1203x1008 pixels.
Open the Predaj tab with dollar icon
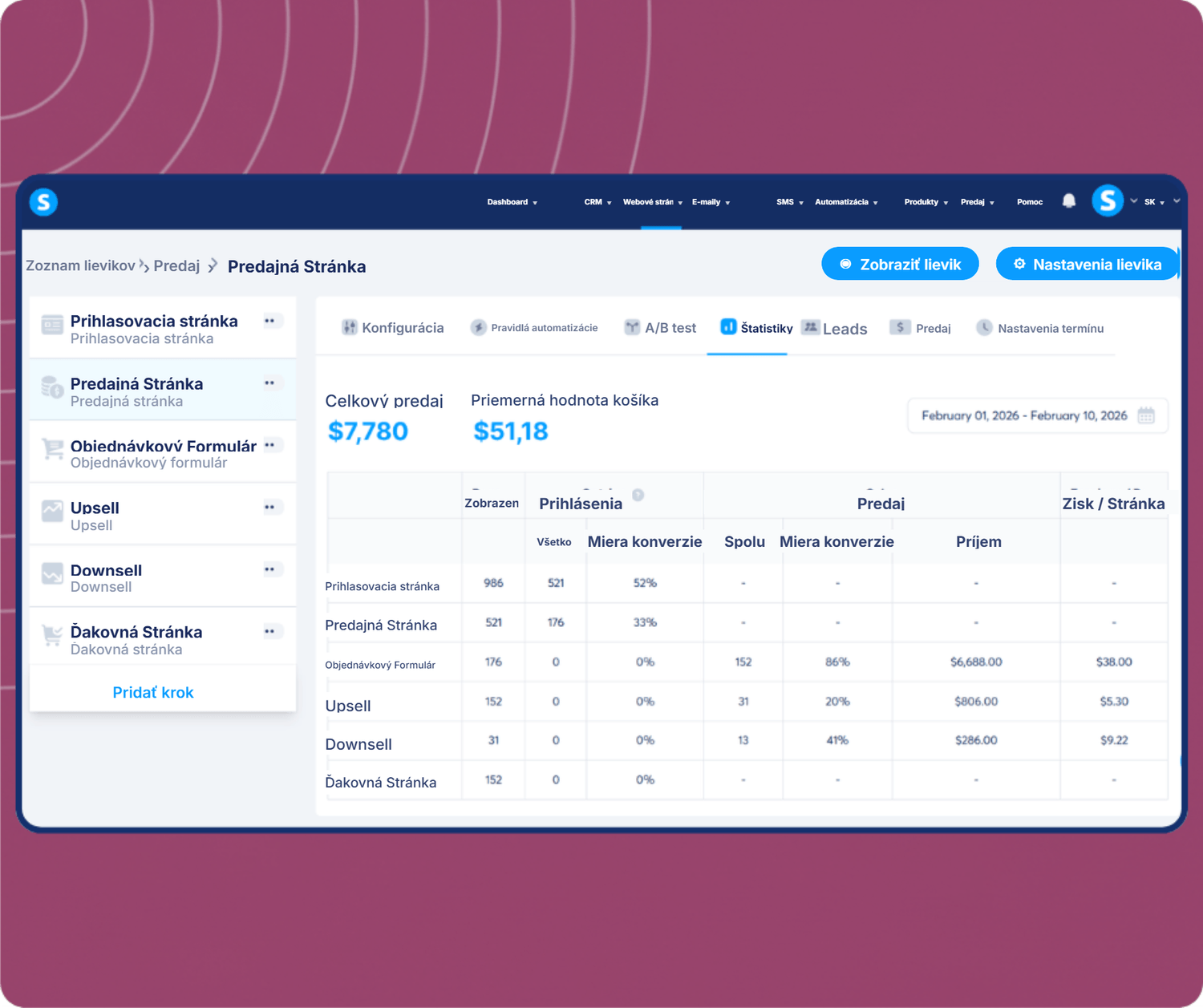[x=920, y=328]
